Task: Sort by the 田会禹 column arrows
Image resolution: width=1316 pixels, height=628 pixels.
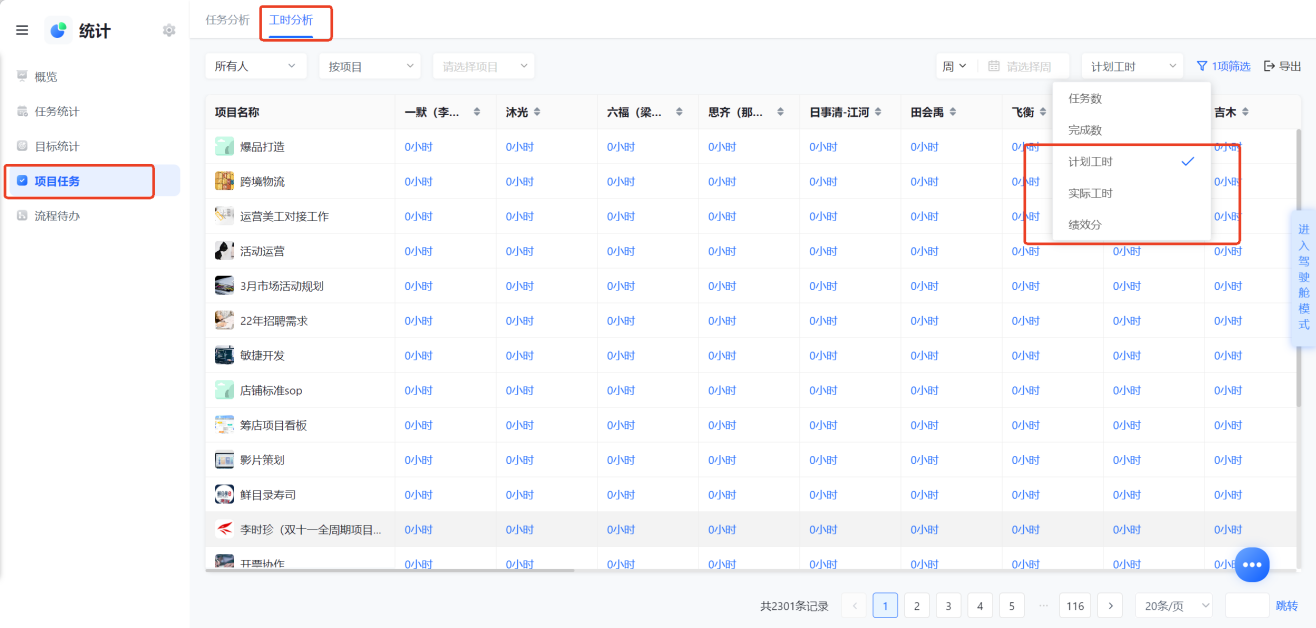Action: click(x=953, y=112)
